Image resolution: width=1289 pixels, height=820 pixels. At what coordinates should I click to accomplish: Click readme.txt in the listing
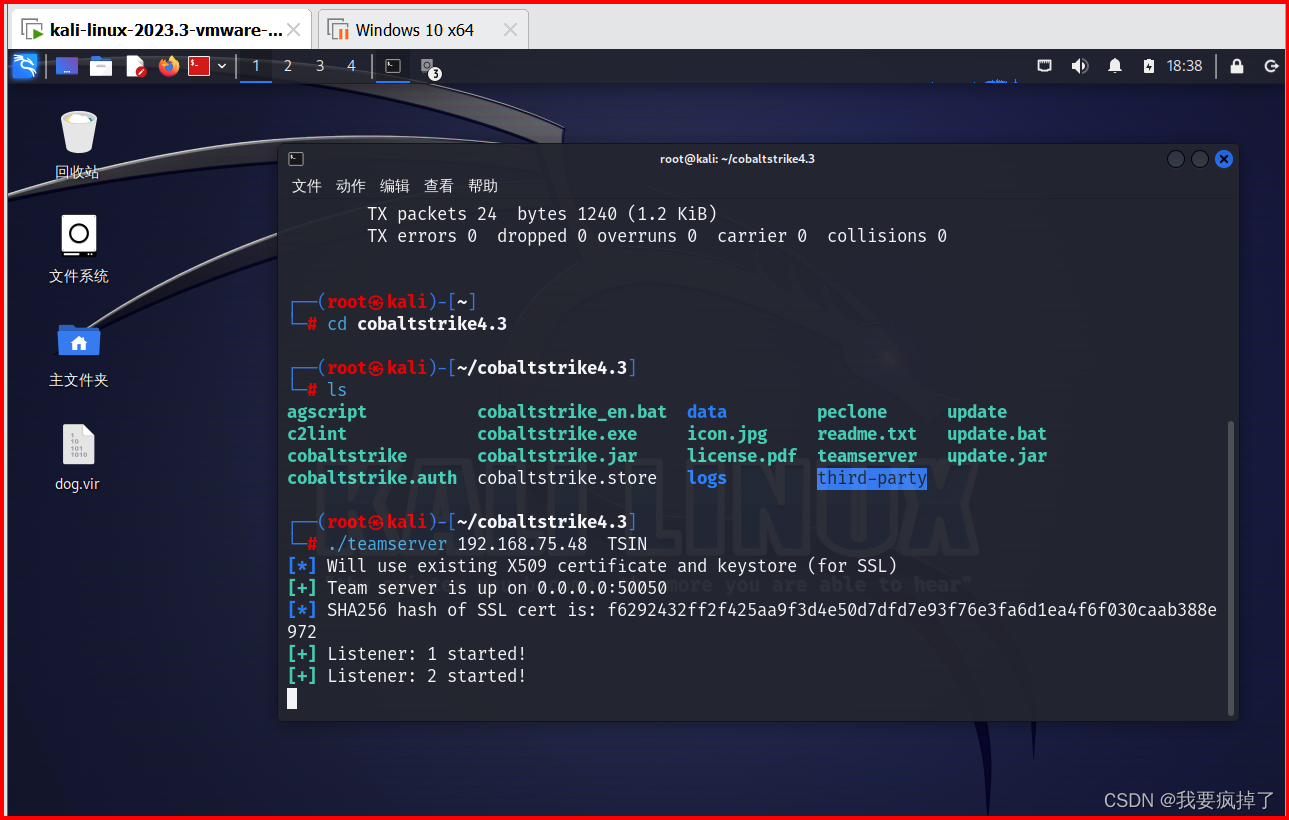(x=867, y=434)
